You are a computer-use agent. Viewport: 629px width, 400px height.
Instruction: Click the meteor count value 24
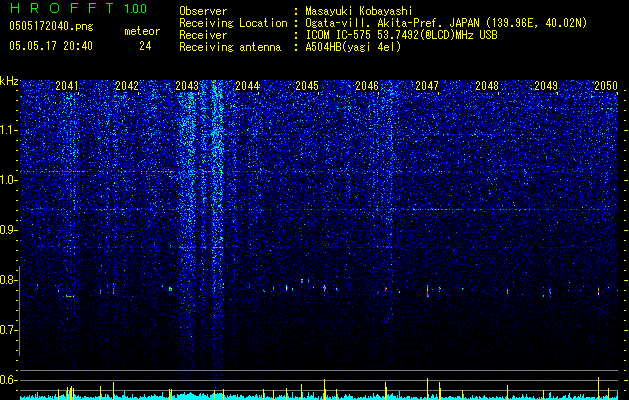tap(145, 46)
